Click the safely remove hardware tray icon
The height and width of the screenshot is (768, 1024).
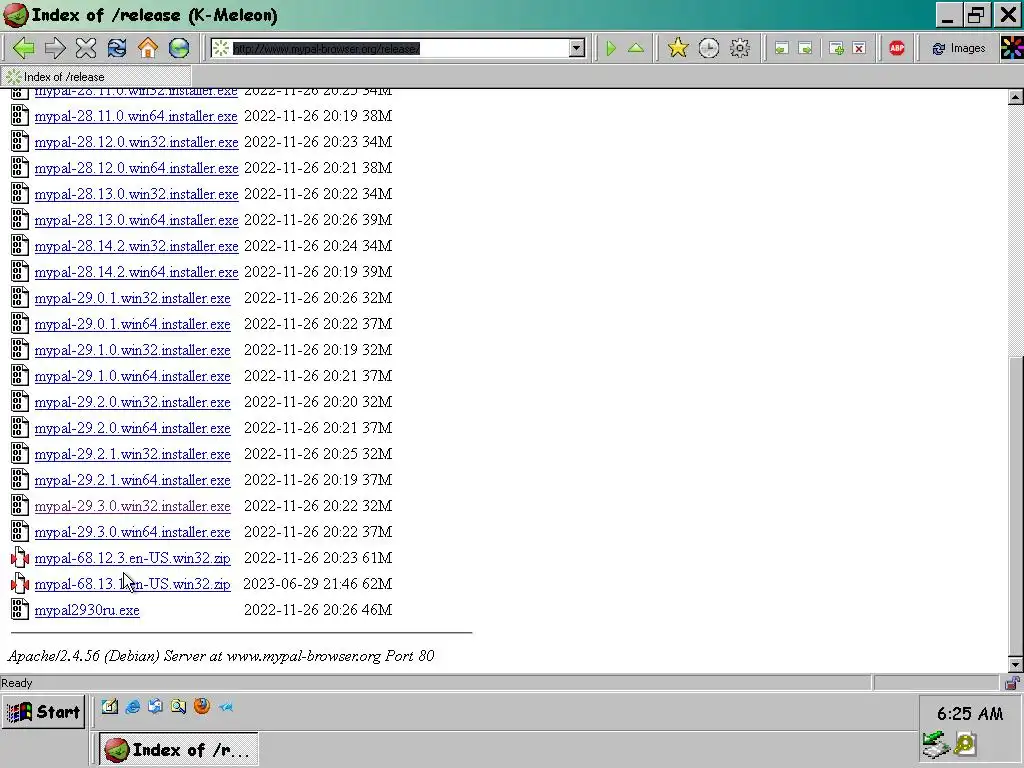(936, 744)
